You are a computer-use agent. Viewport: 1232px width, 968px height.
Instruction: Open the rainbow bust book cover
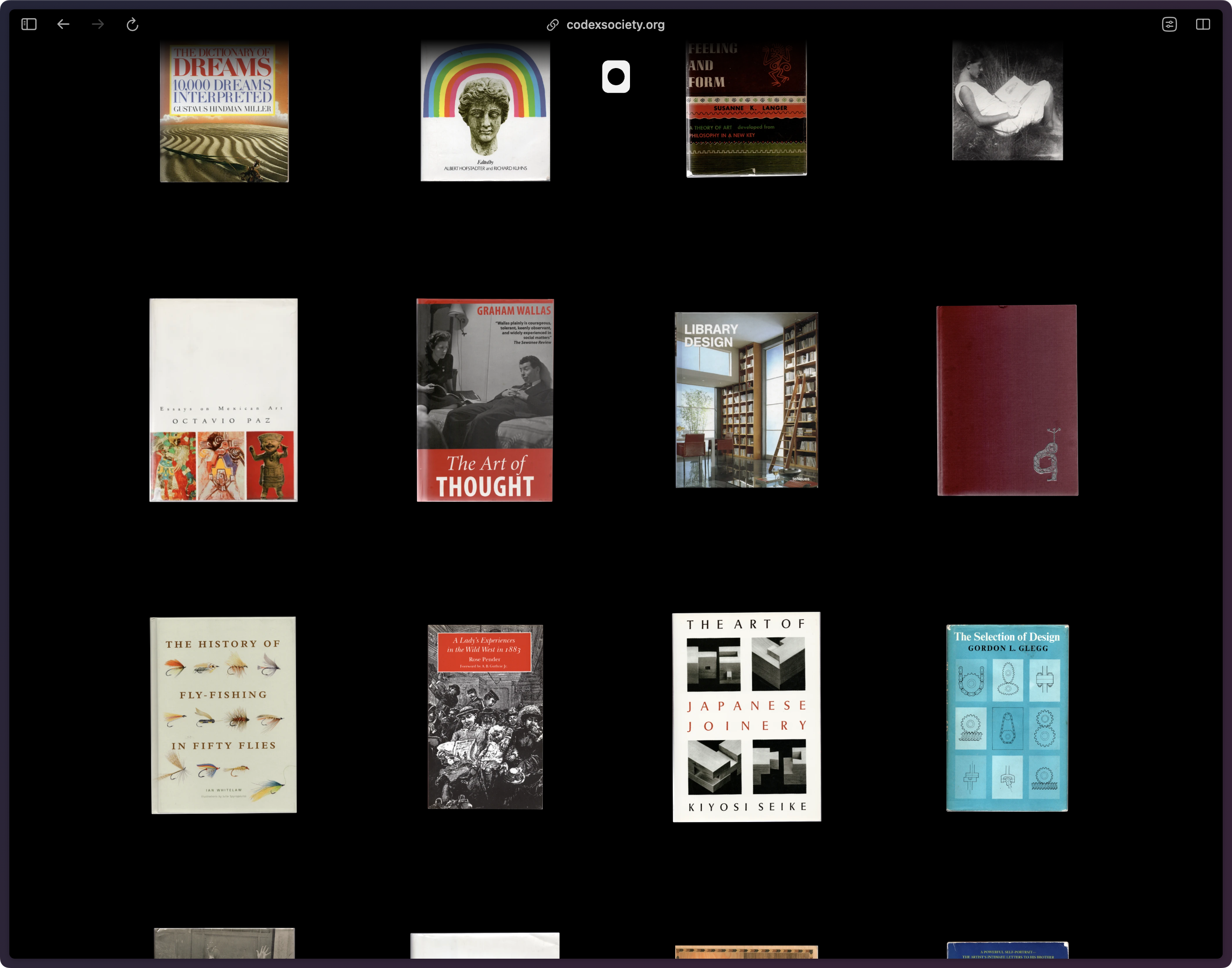(x=485, y=111)
